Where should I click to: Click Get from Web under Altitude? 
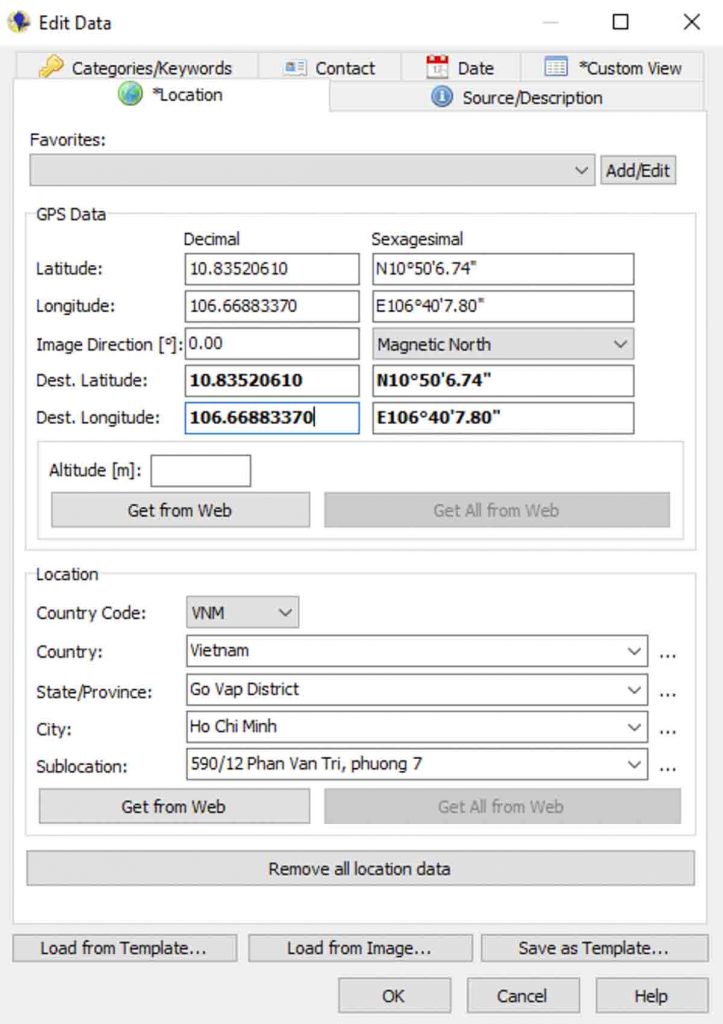coord(180,510)
